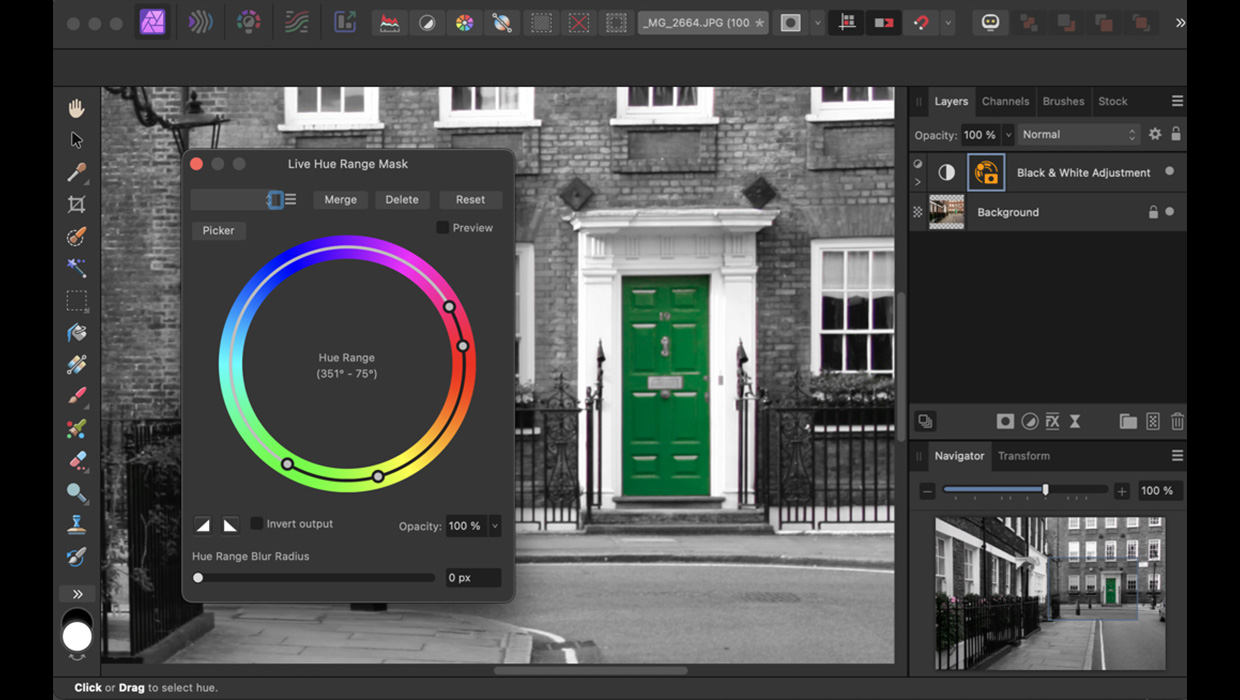Switch to Develop Persona
The height and width of the screenshot is (700, 1240).
[248, 22]
